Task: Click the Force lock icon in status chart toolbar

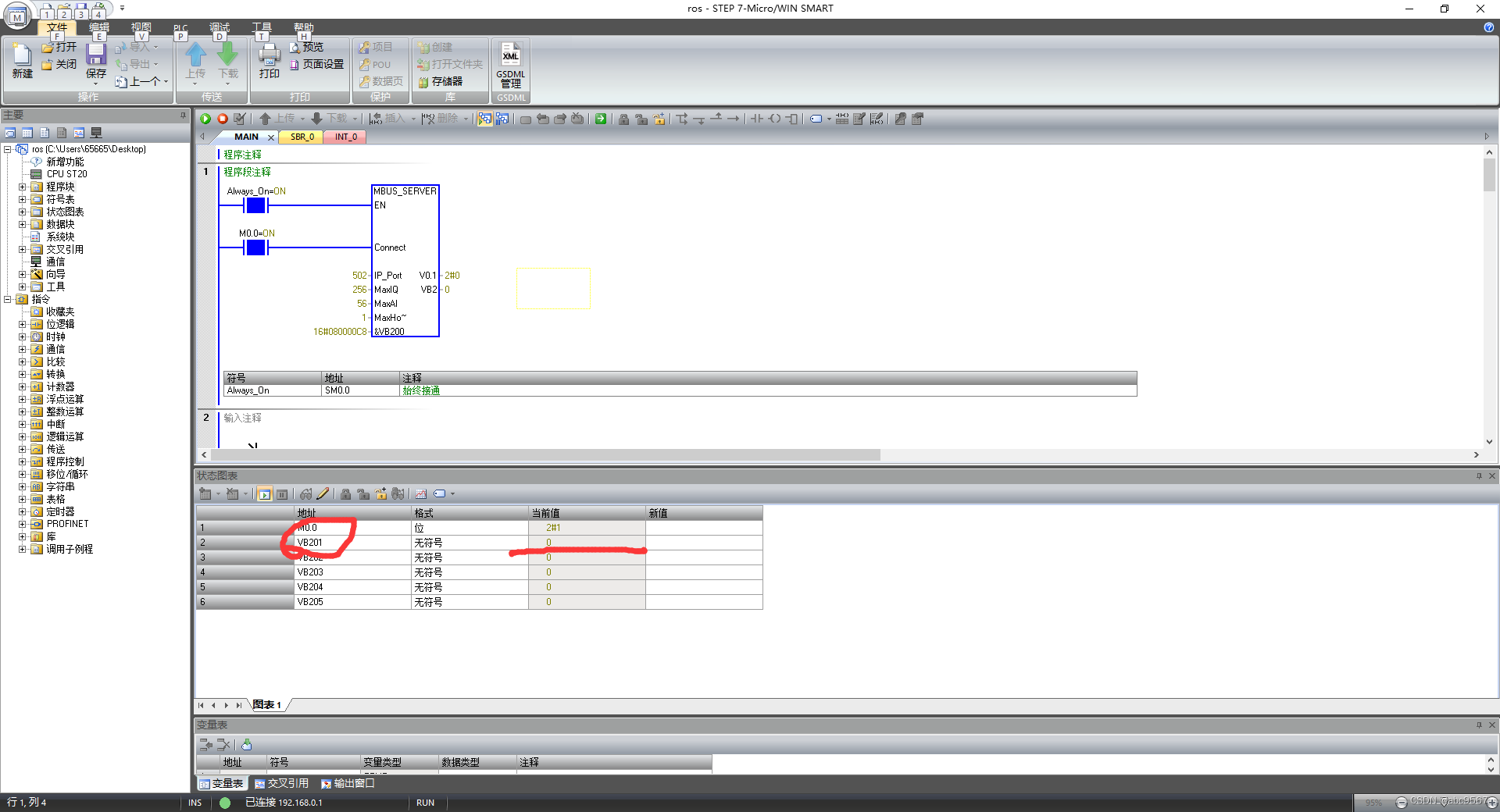Action: 345,493
